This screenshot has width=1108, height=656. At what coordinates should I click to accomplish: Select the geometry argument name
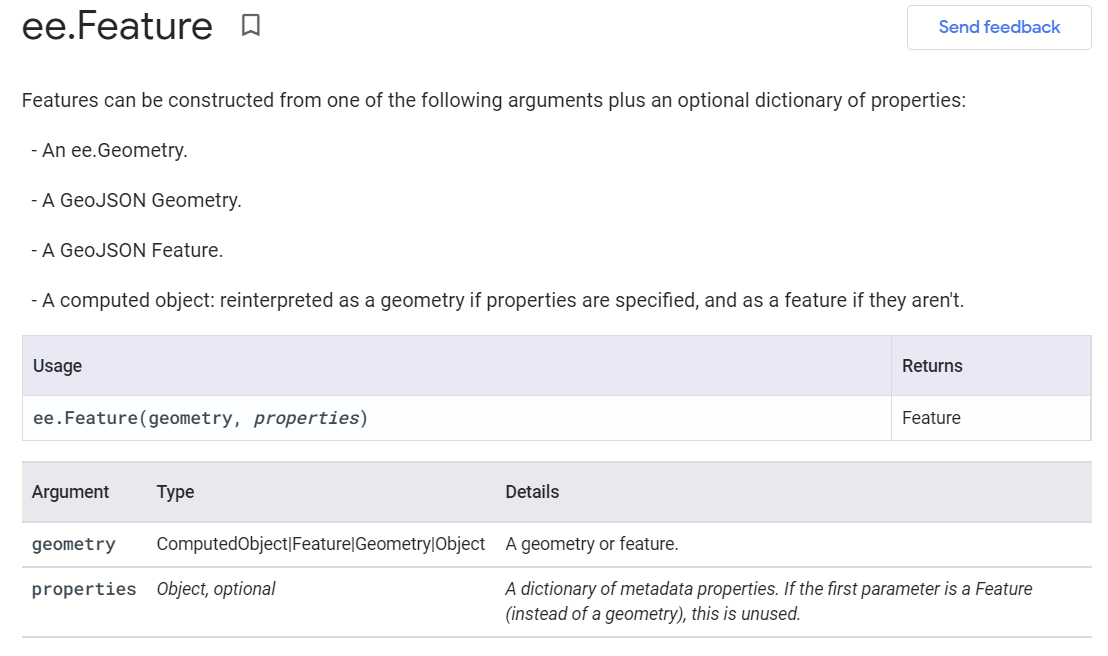[x=74, y=544]
